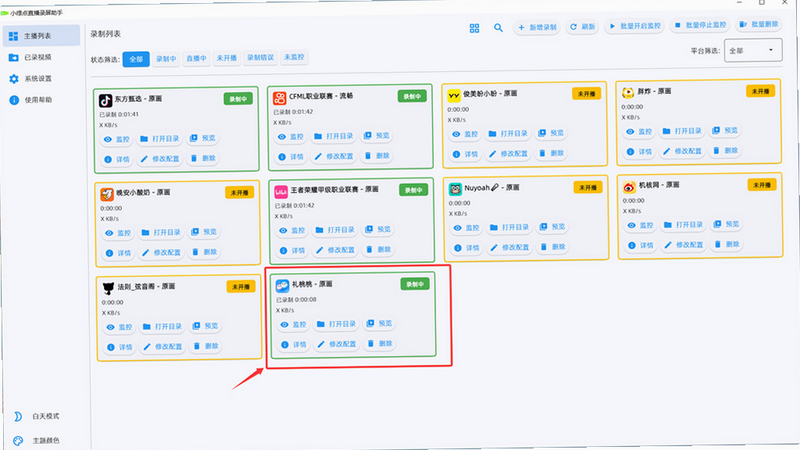
Task: Stop all monitoring with 批量停止监控
Action: (700, 25)
